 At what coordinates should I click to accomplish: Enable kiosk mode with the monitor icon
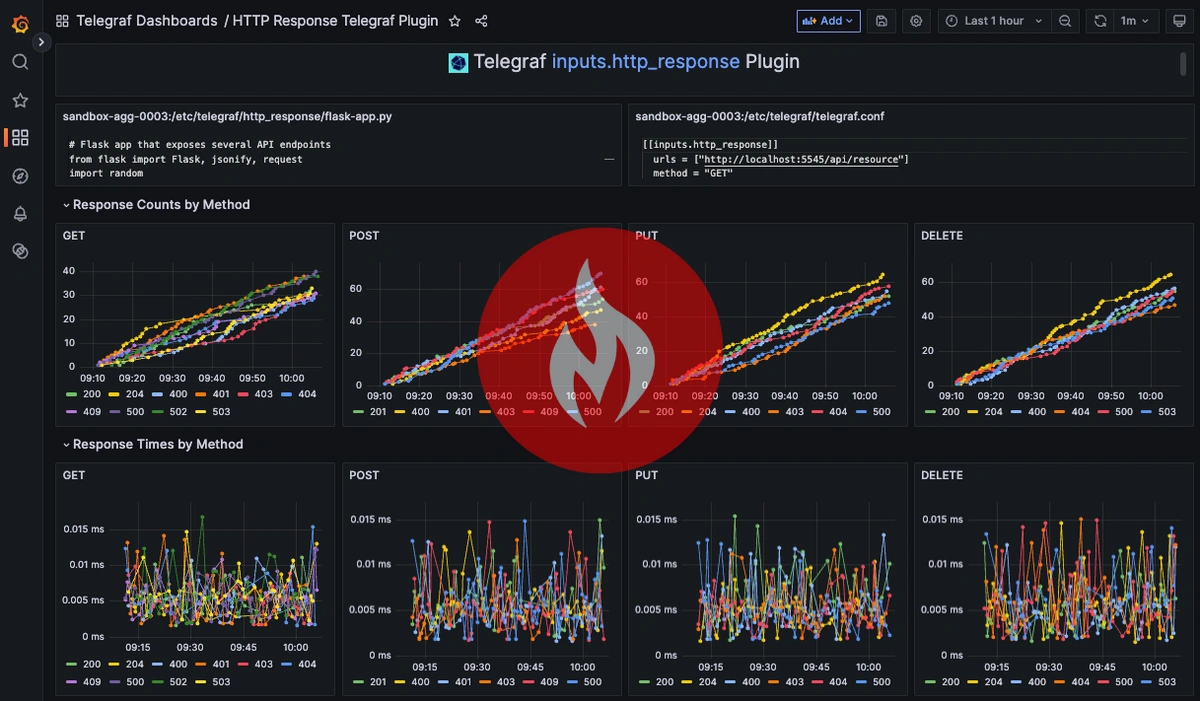pyautogui.click(x=1180, y=20)
